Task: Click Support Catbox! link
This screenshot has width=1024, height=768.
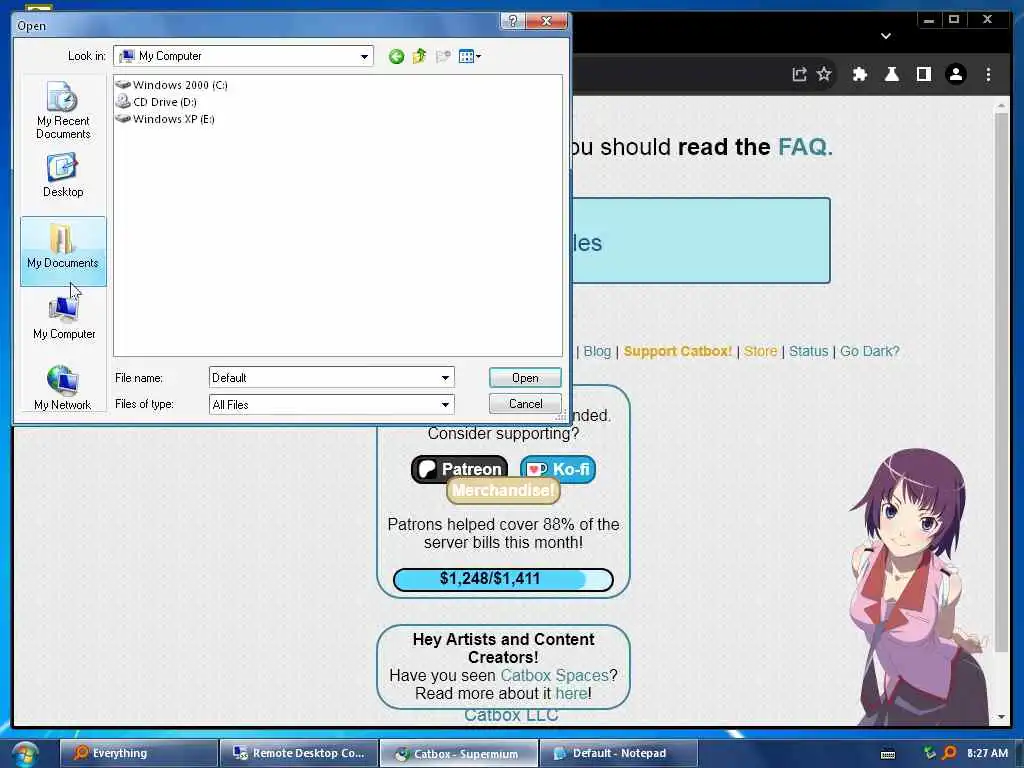Action: [678, 351]
